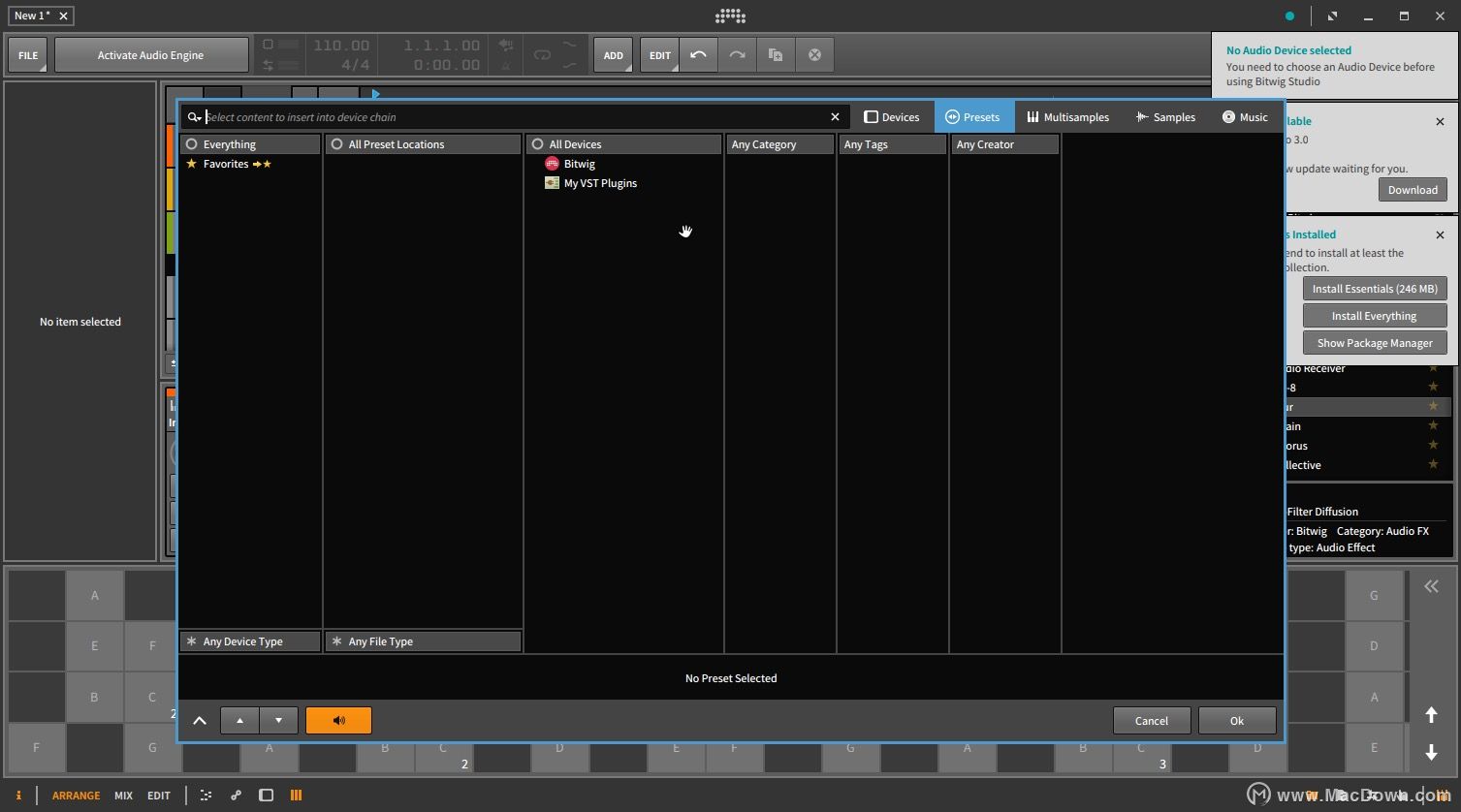Collapse the browser with the chevron up icon
The image size is (1461, 812).
pyautogui.click(x=200, y=720)
